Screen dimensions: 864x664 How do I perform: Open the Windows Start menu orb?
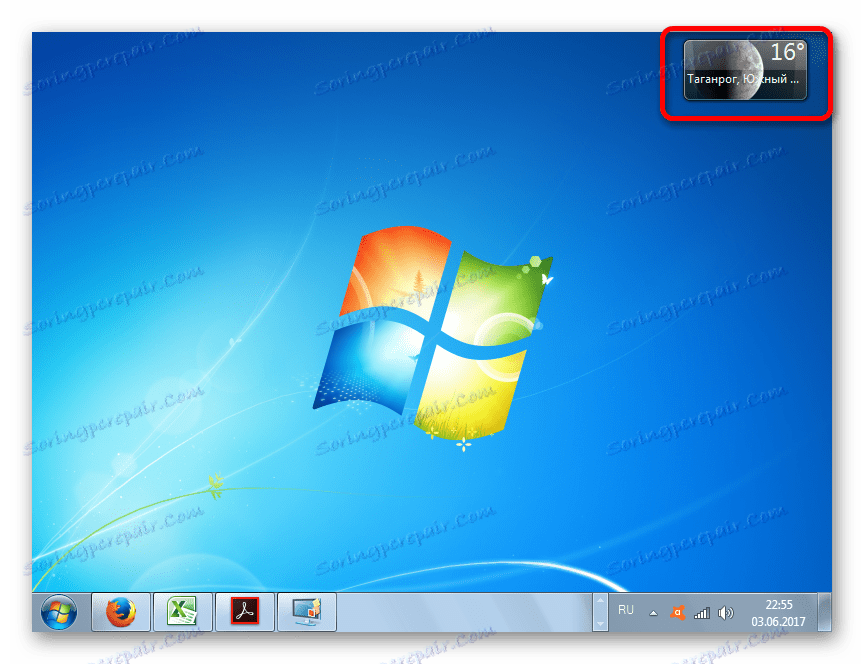click(x=59, y=612)
